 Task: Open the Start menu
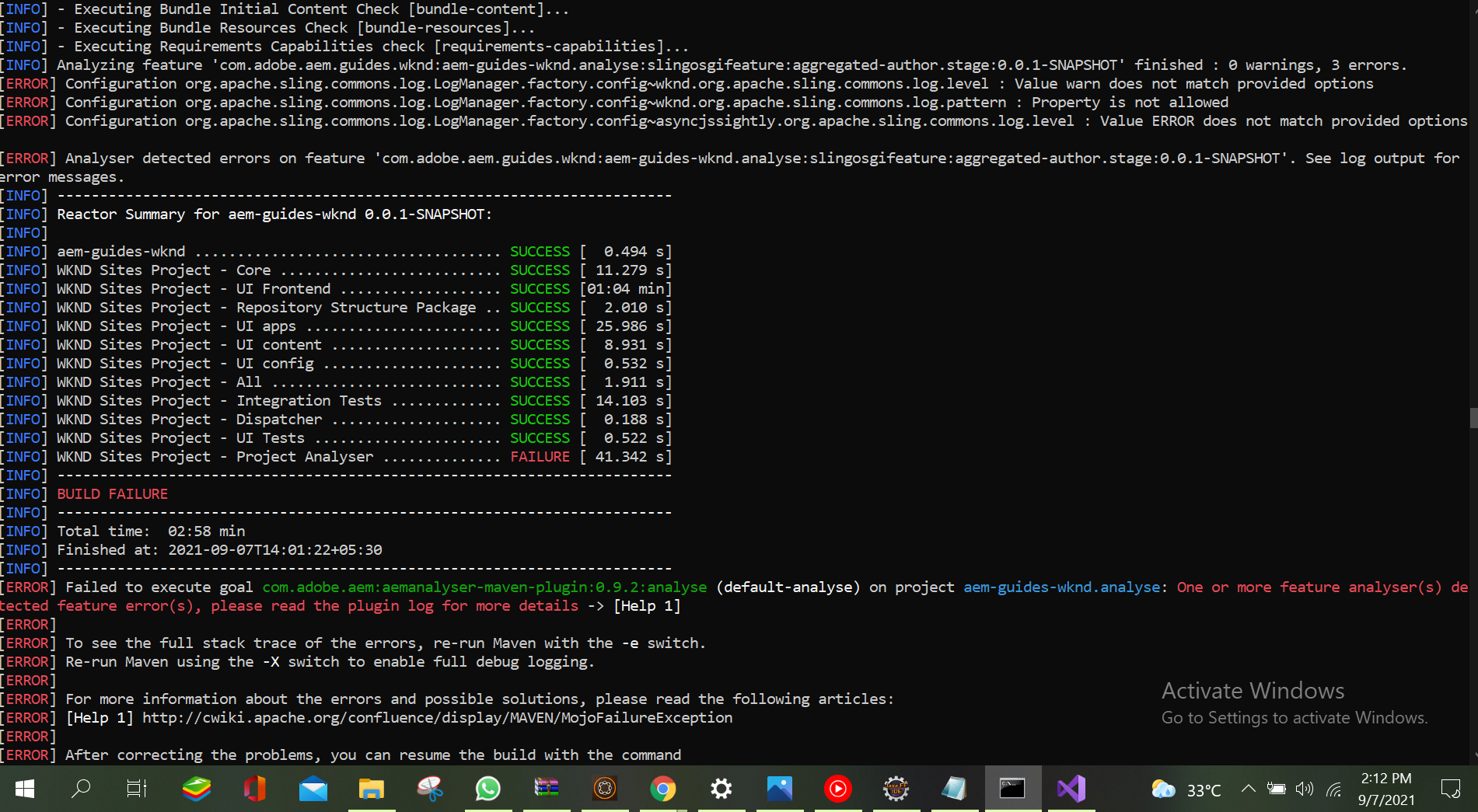pos(24,789)
